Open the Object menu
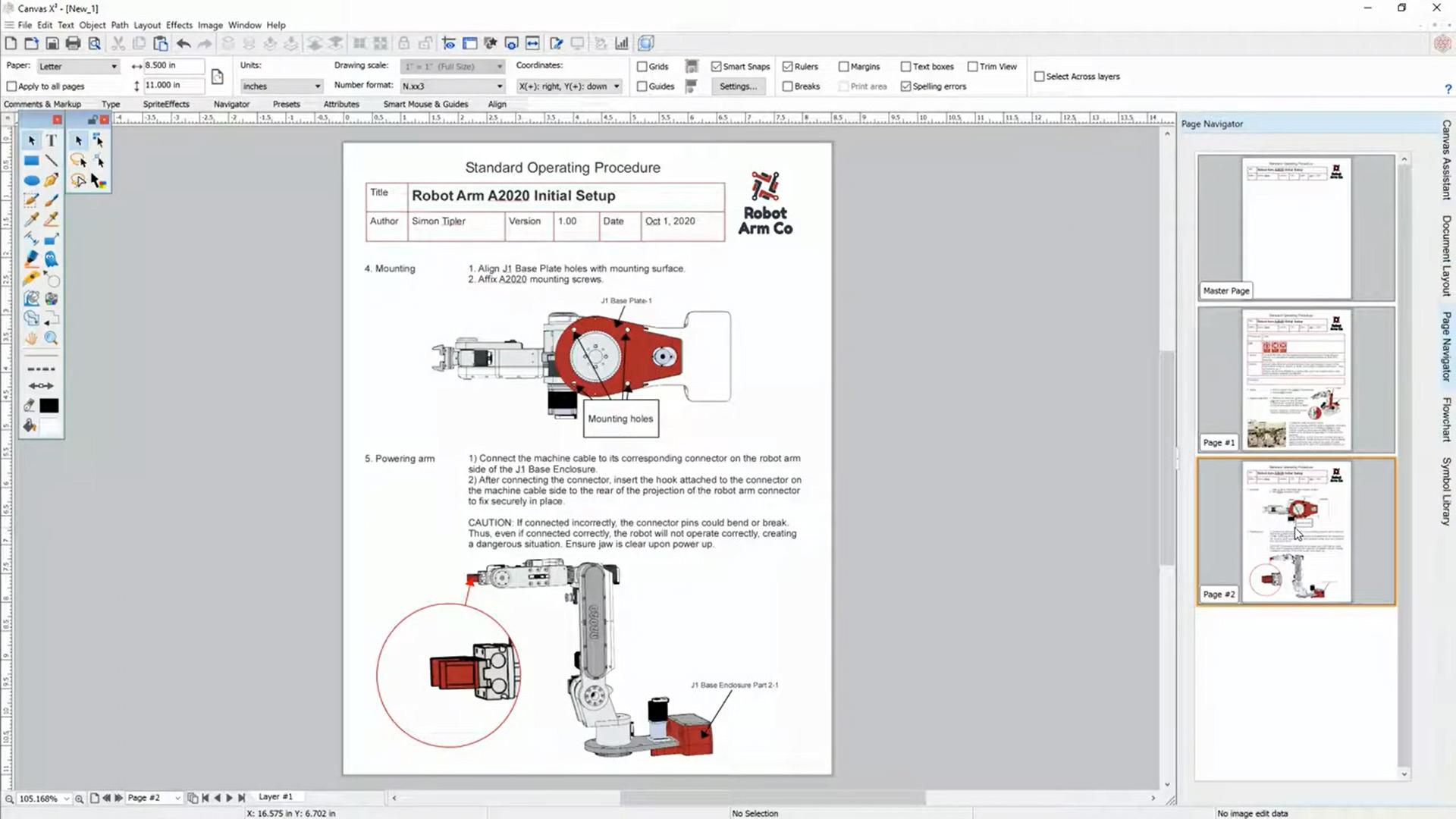This screenshot has height=819, width=1456. coord(93,25)
